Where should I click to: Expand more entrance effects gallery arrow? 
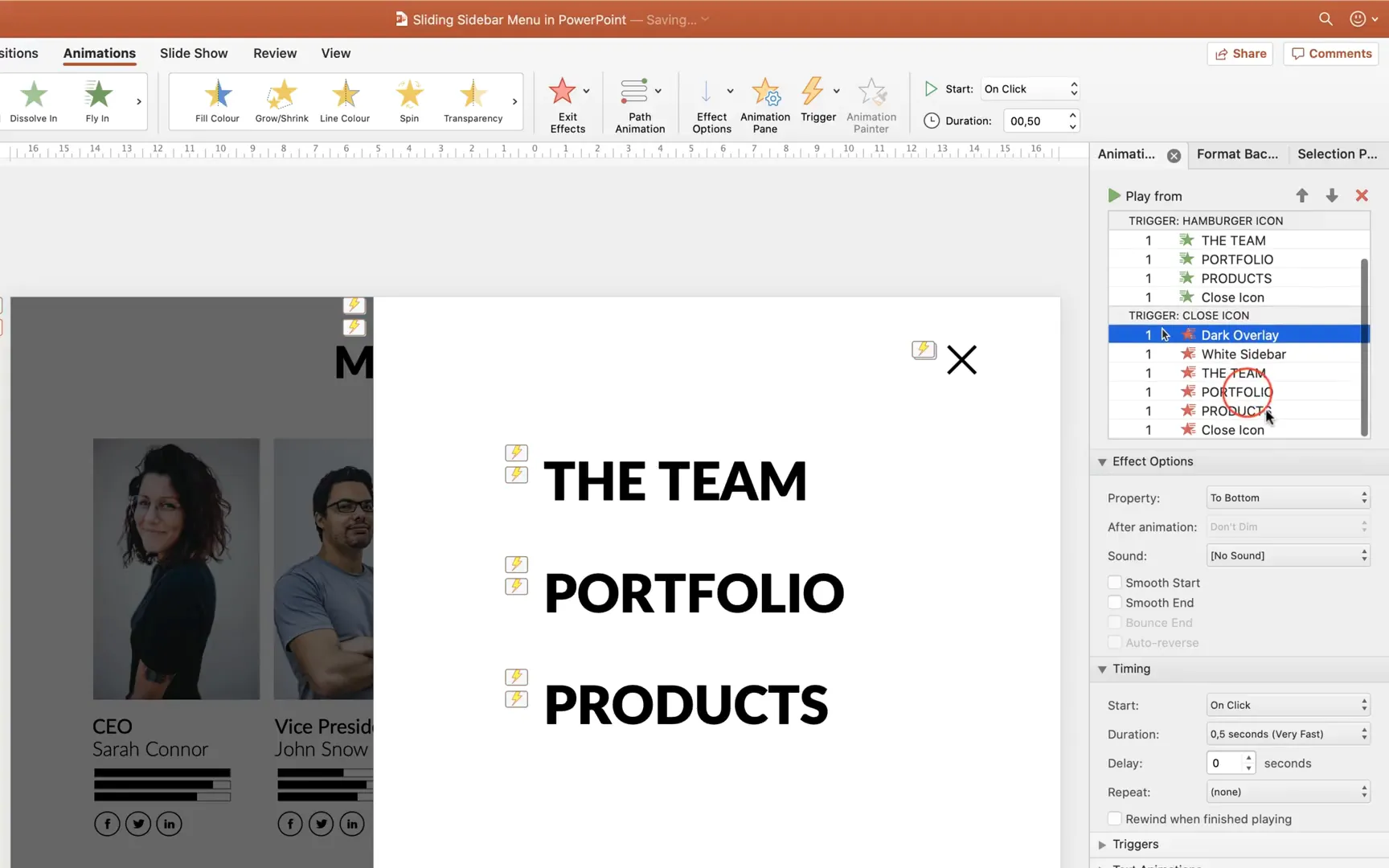click(139, 101)
